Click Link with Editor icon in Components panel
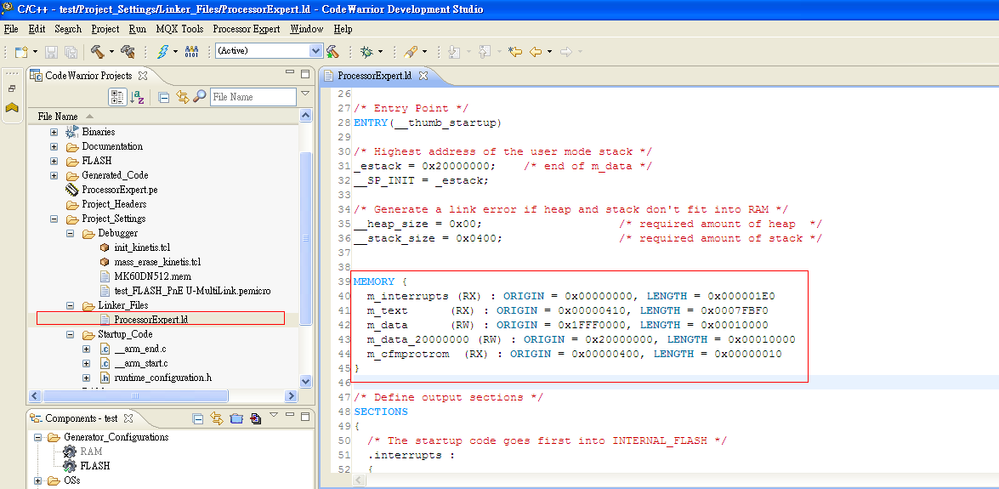This screenshot has height=489, width=999. click(217, 418)
